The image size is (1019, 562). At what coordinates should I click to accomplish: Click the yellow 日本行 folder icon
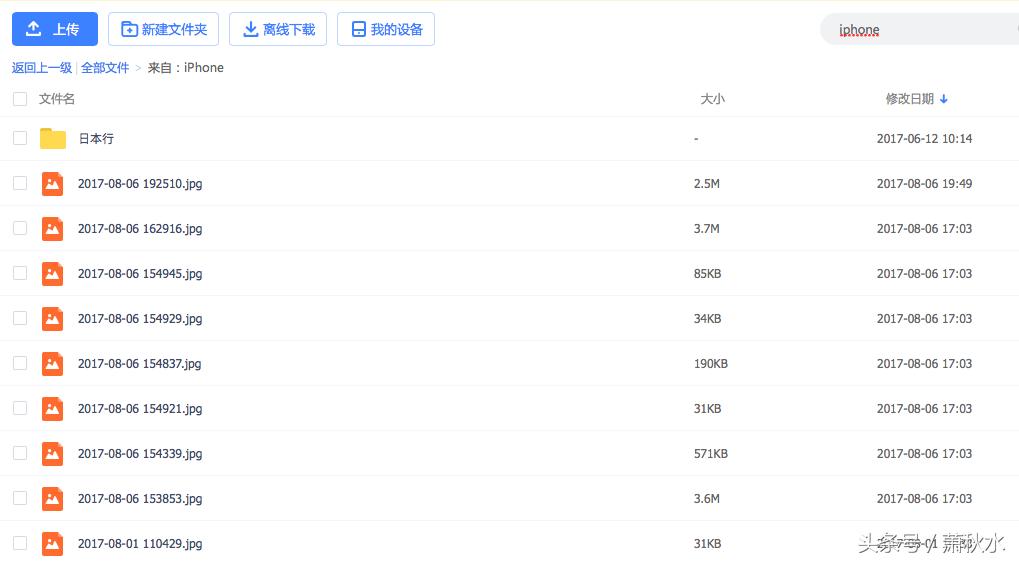[x=53, y=139]
